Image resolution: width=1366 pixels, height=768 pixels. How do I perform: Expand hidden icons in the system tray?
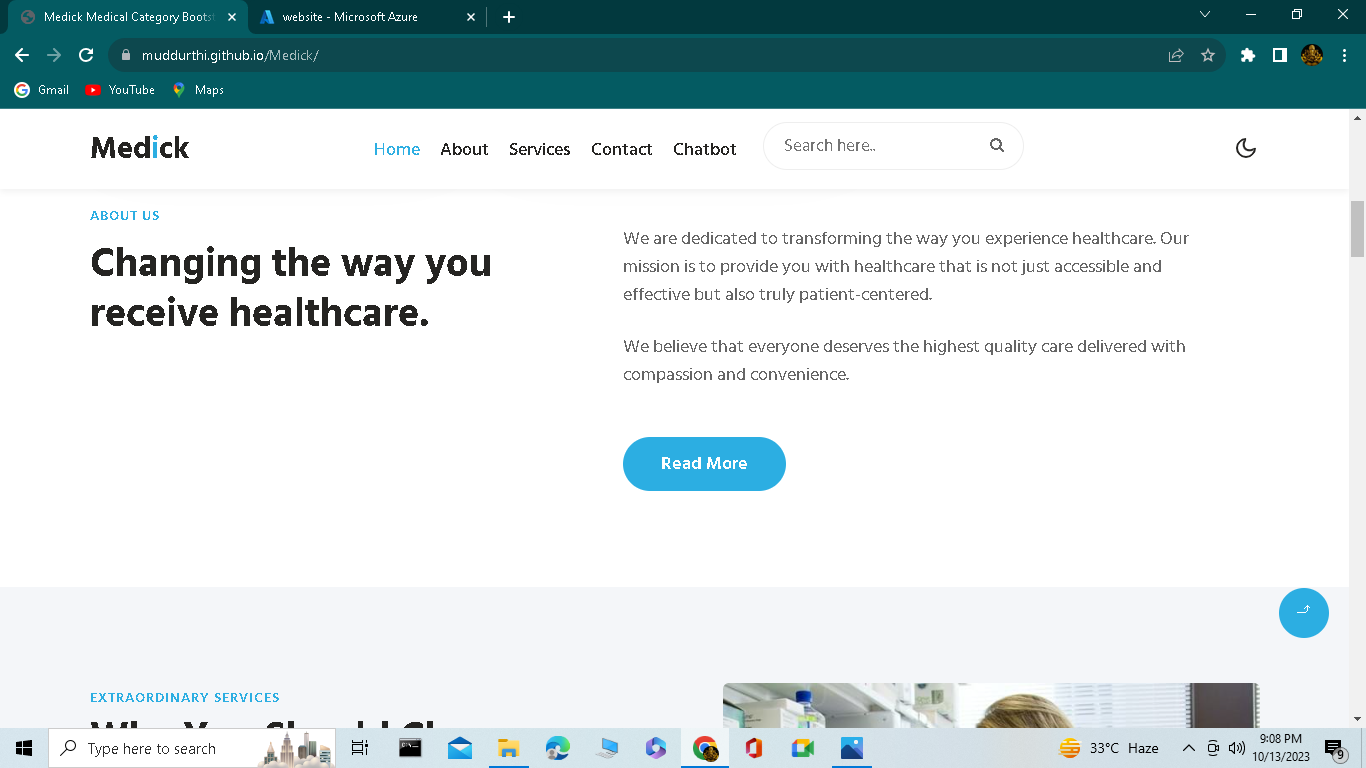click(1189, 747)
